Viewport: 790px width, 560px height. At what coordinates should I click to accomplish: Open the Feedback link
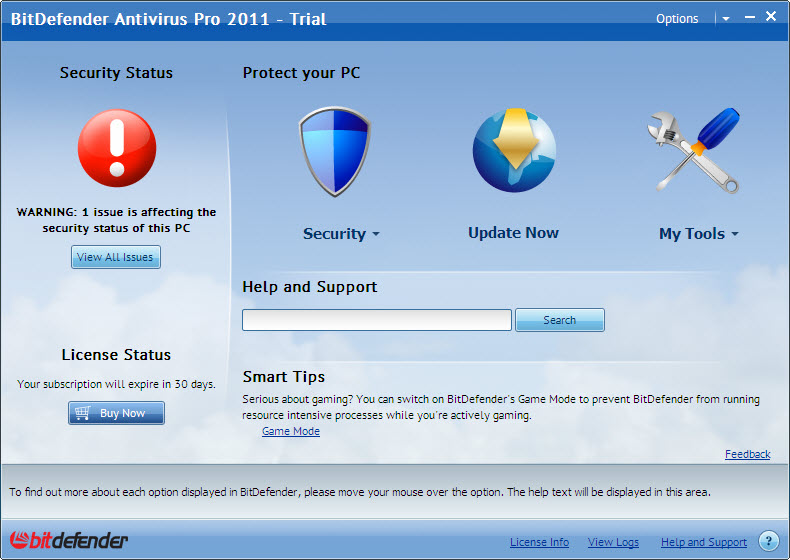click(x=747, y=454)
